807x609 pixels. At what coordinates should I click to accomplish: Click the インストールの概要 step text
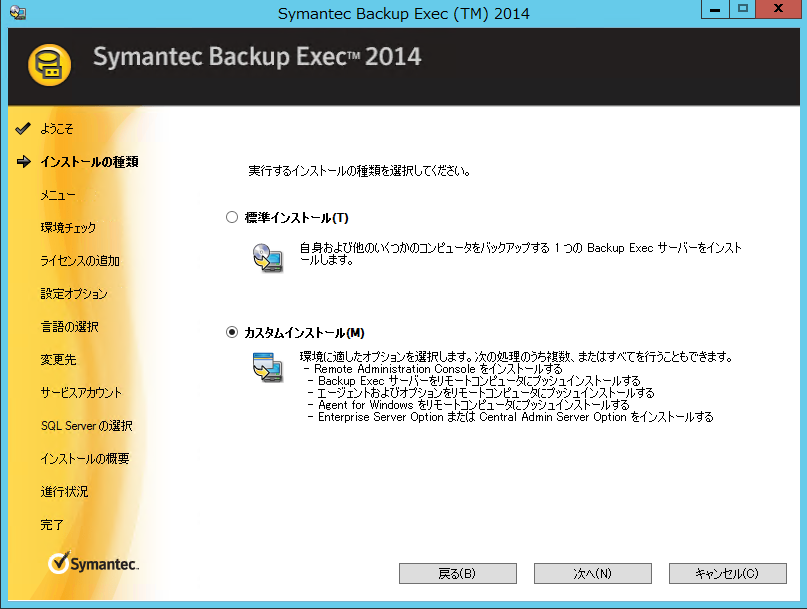click(x=85, y=459)
